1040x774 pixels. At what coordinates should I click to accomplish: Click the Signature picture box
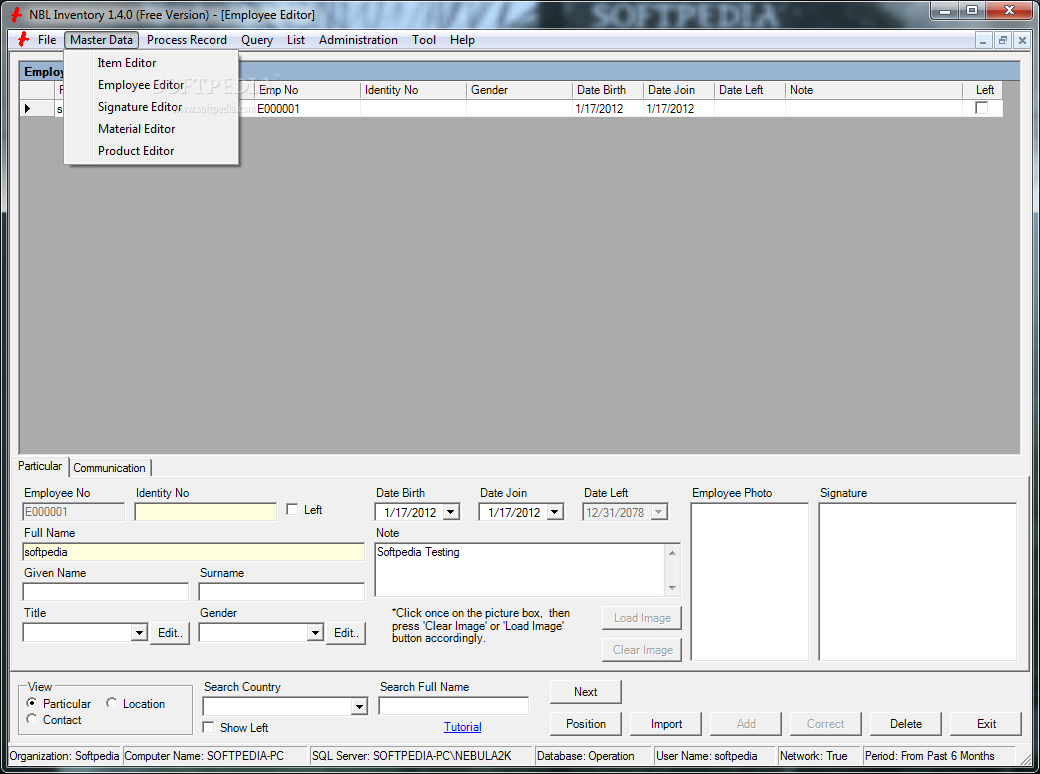point(918,582)
